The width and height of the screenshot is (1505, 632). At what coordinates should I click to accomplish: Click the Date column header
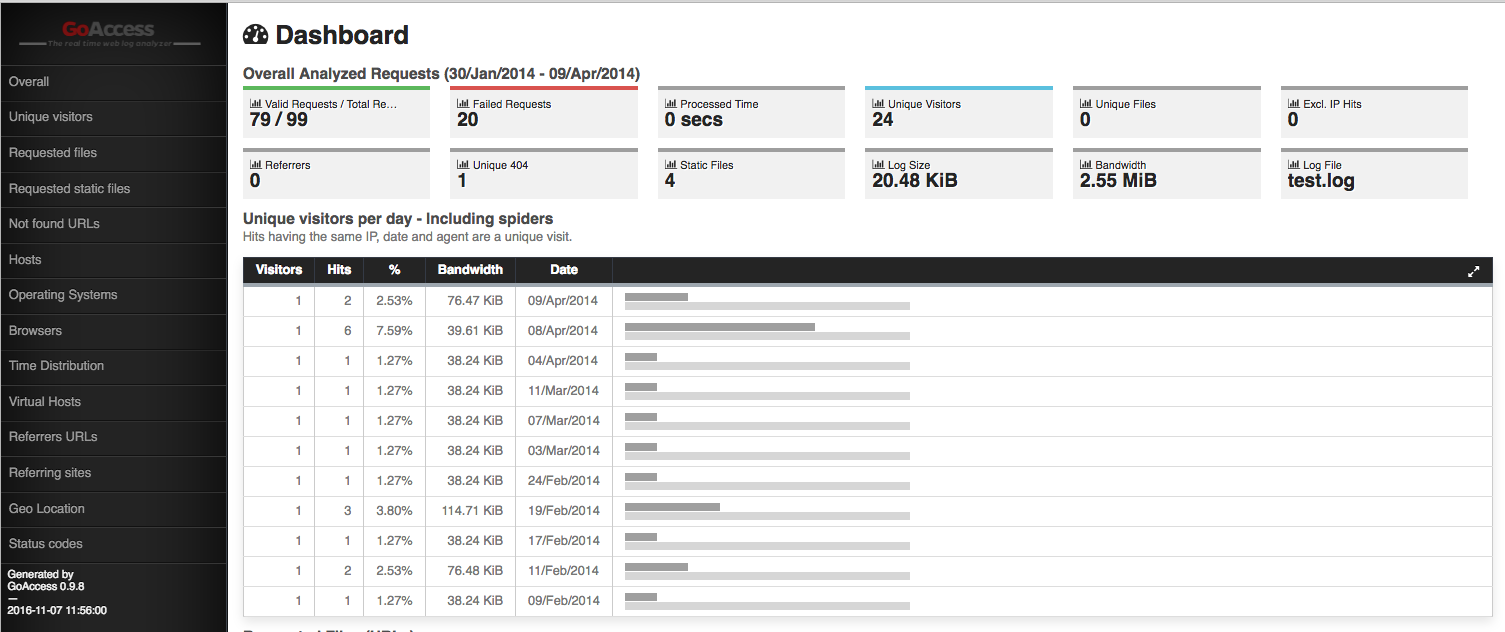pos(564,270)
